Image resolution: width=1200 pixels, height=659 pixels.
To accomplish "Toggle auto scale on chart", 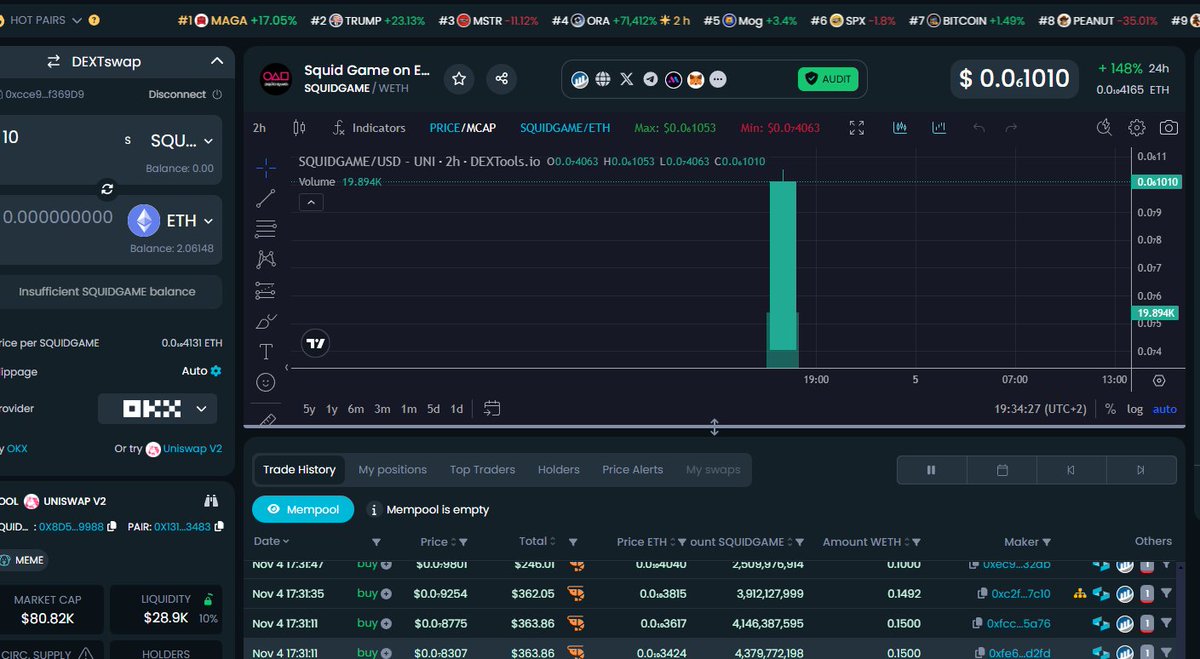I will pos(1165,409).
